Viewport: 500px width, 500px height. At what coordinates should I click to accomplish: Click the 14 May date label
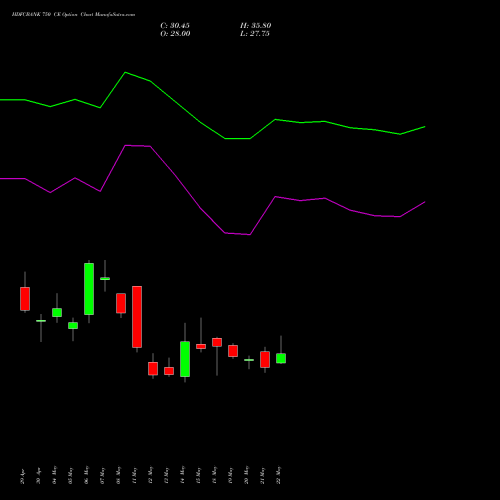tap(182, 475)
